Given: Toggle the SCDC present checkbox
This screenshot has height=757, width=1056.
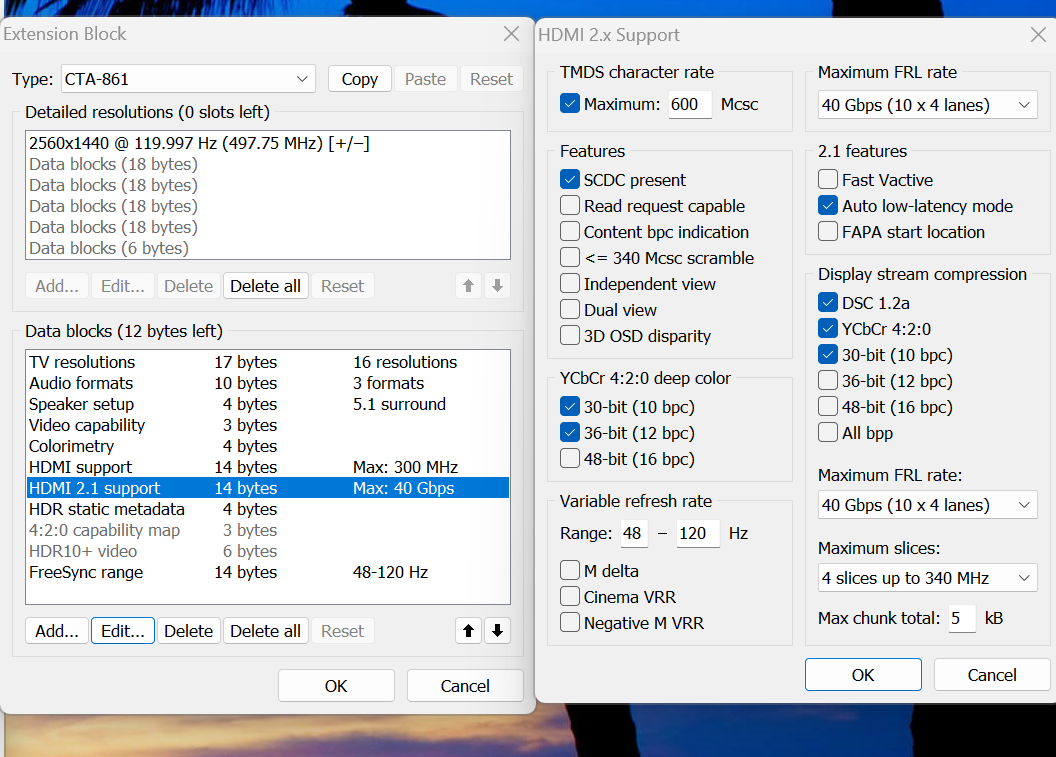Looking at the screenshot, I should click(570, 180).
